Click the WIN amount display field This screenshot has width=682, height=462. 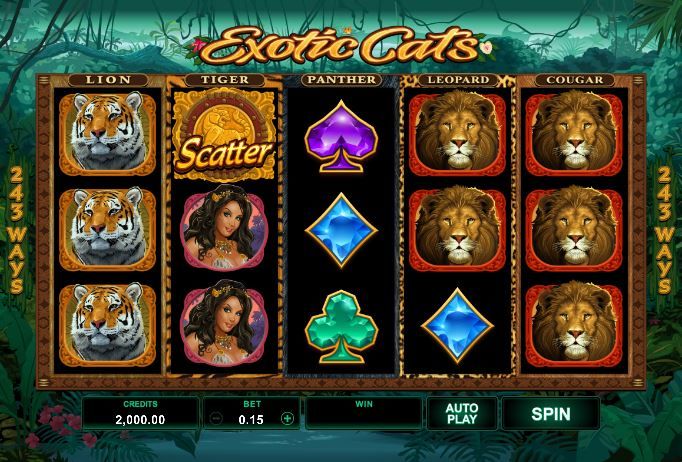(x=364, y=413)
